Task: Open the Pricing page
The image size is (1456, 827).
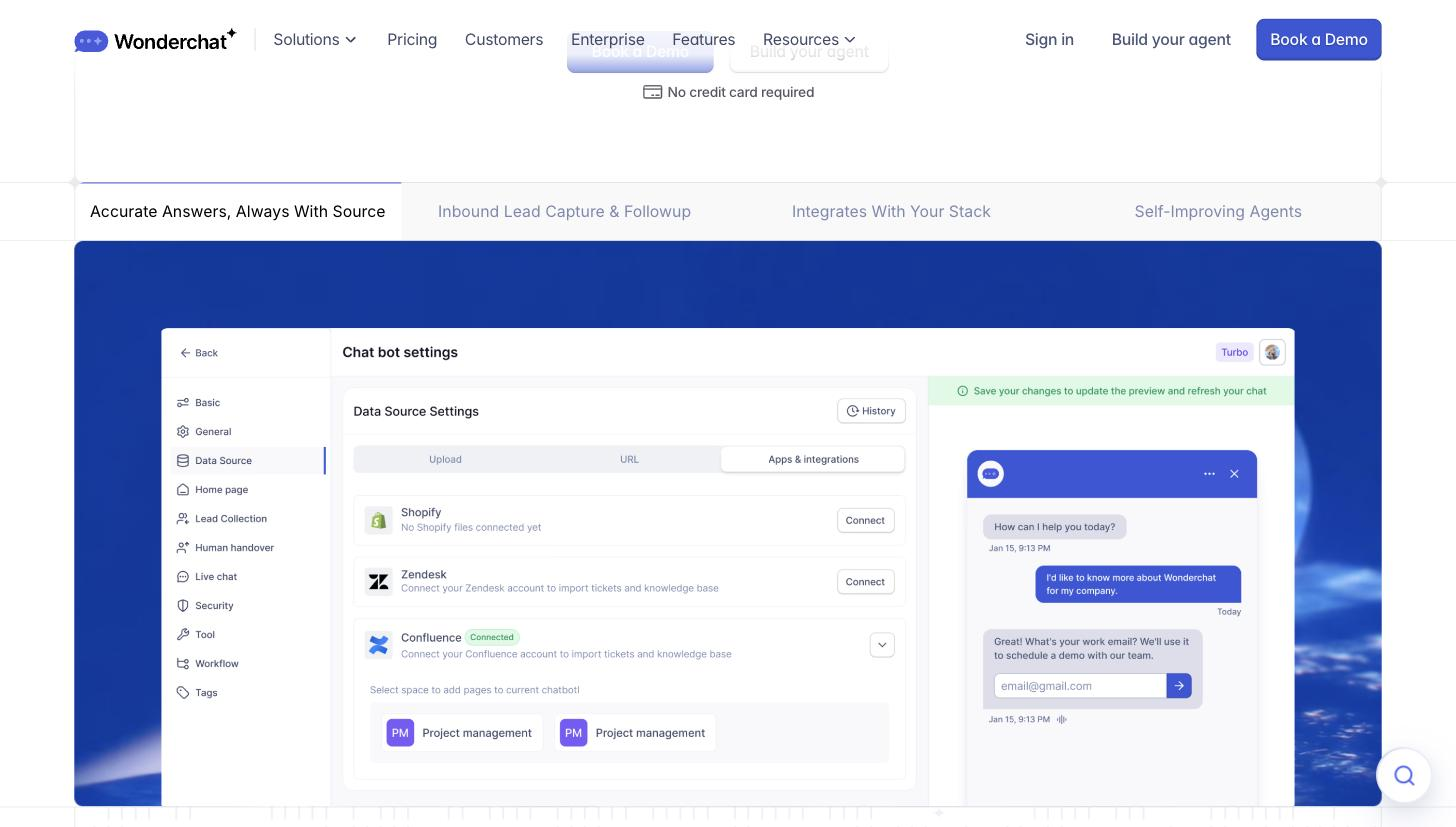Action: click(412, 40)
